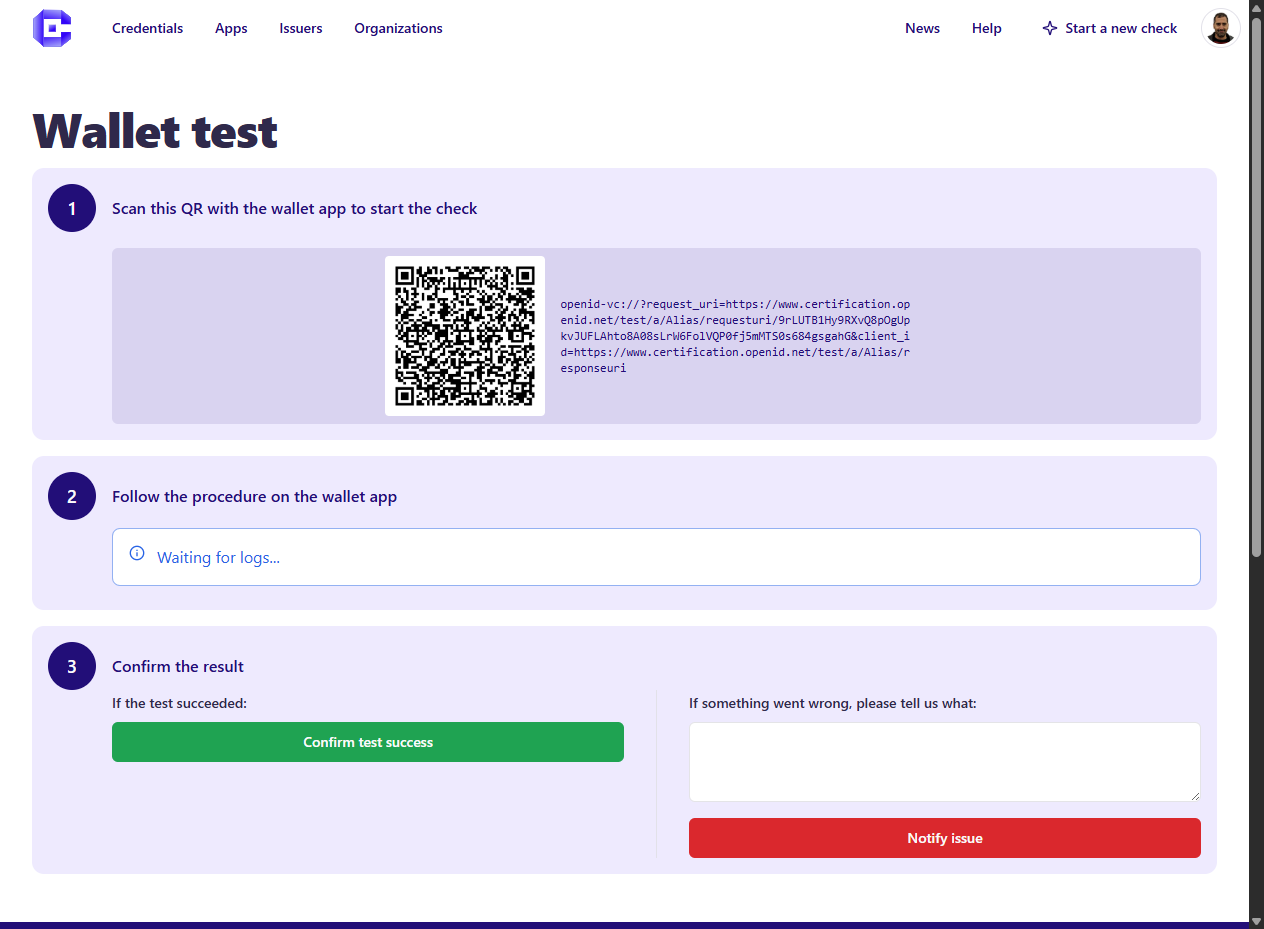The height and width of the screenshot is (929, 1264).
Task: Open the user profile avatar
Action: (1220, 28)
